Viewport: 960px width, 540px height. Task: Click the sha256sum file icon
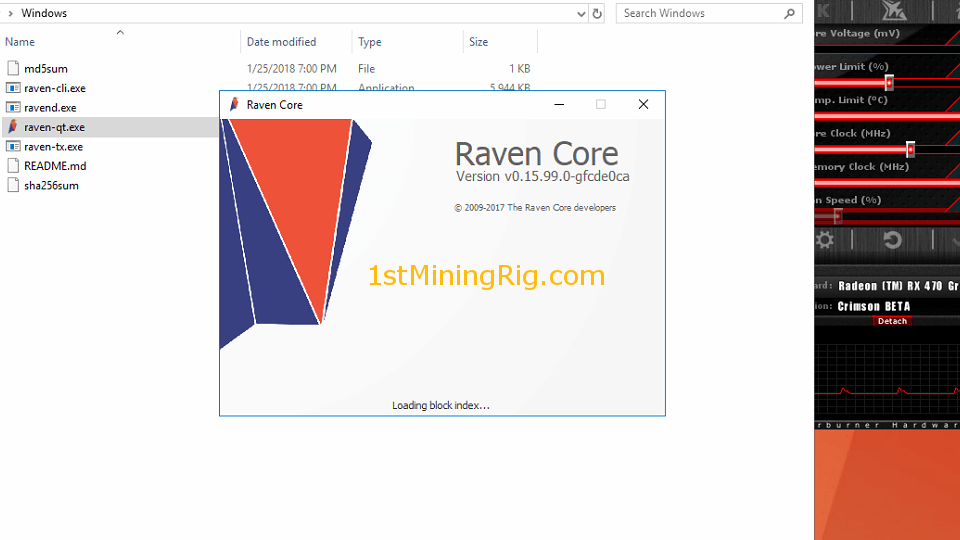tap(13, 186)
